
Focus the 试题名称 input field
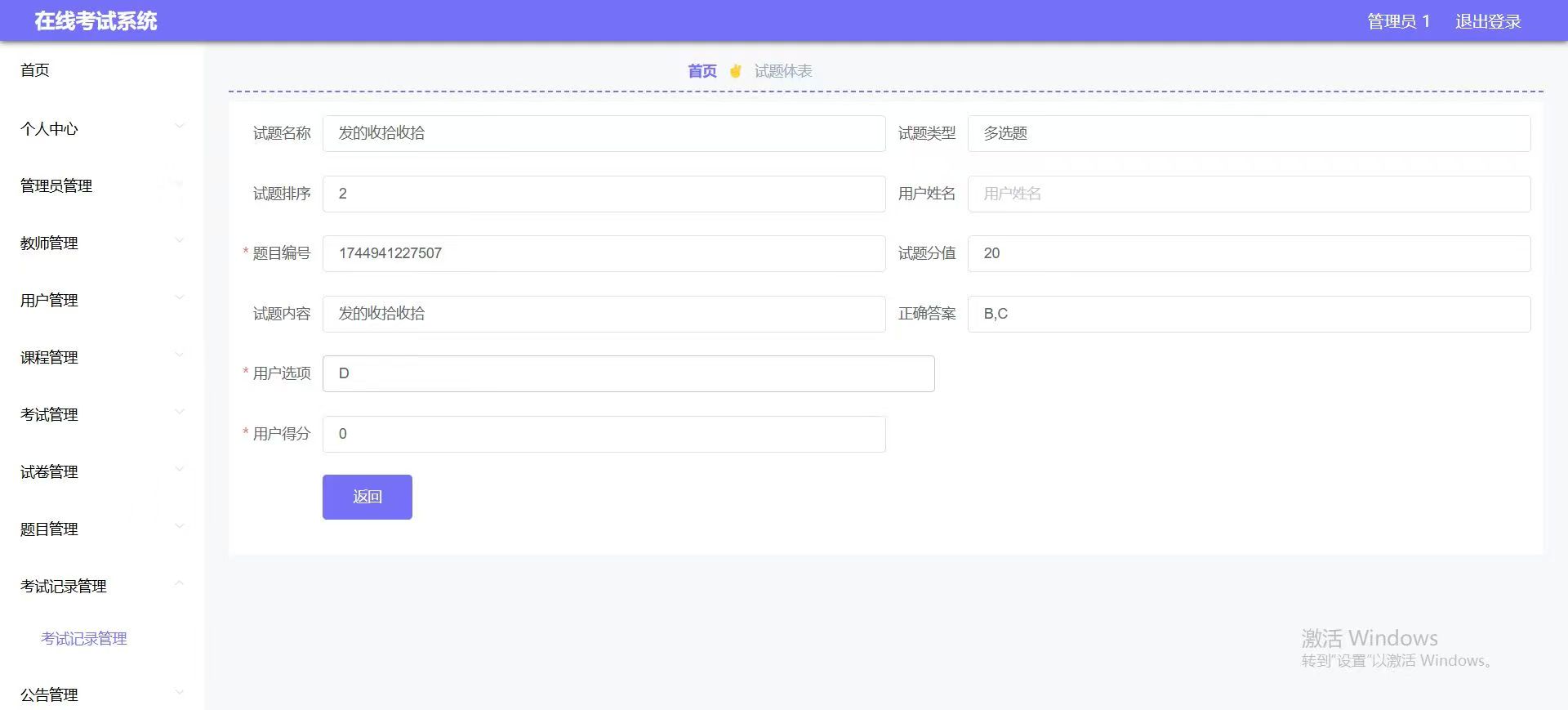[x=604, y=133]
